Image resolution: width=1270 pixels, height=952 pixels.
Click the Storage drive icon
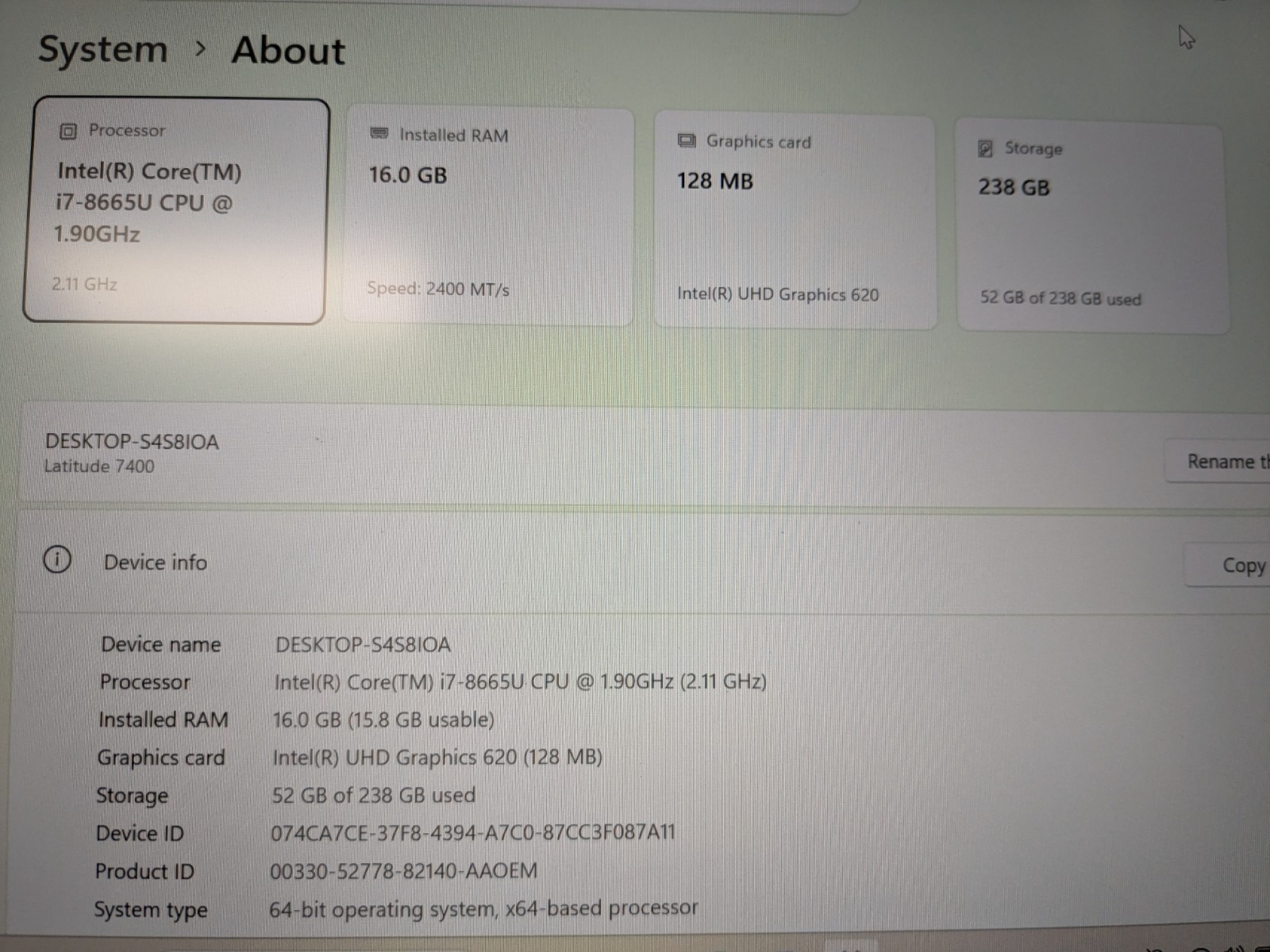coord(985,148)
